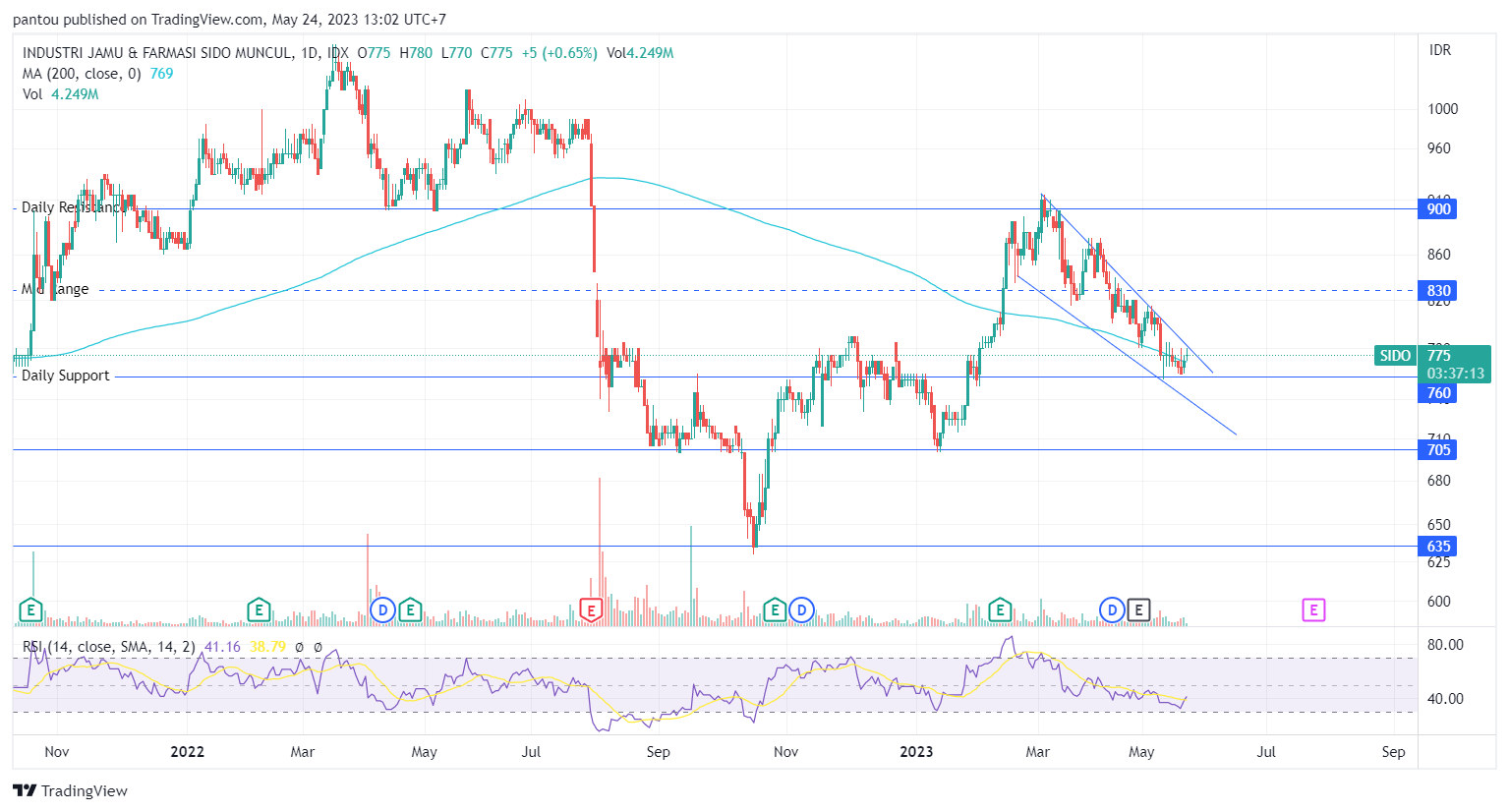Image resolution: width=1509 pixels, height=812 pixels.
Task: Click the +5 (+0.65%) change value
Action: pos(559,53)
